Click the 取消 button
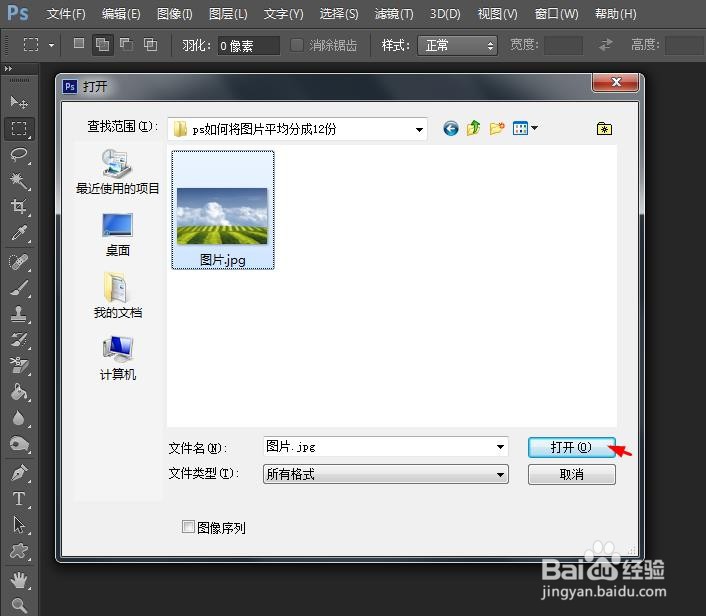 (x=571, y=474)
